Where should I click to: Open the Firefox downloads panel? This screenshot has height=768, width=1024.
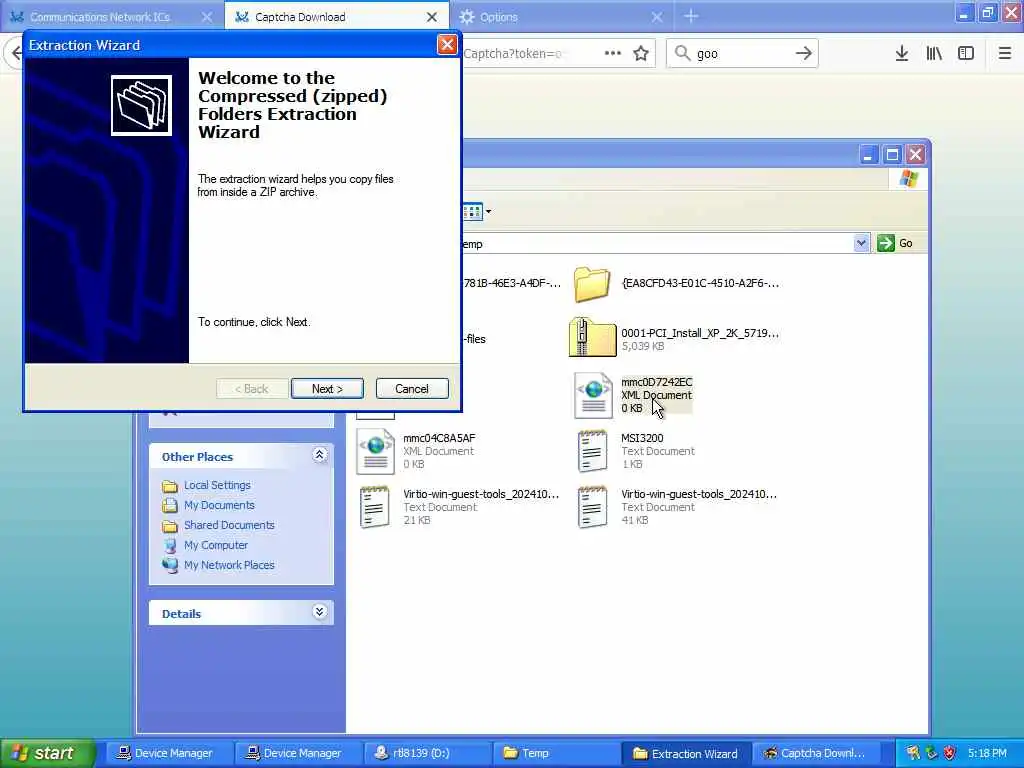tap(902, 53)
